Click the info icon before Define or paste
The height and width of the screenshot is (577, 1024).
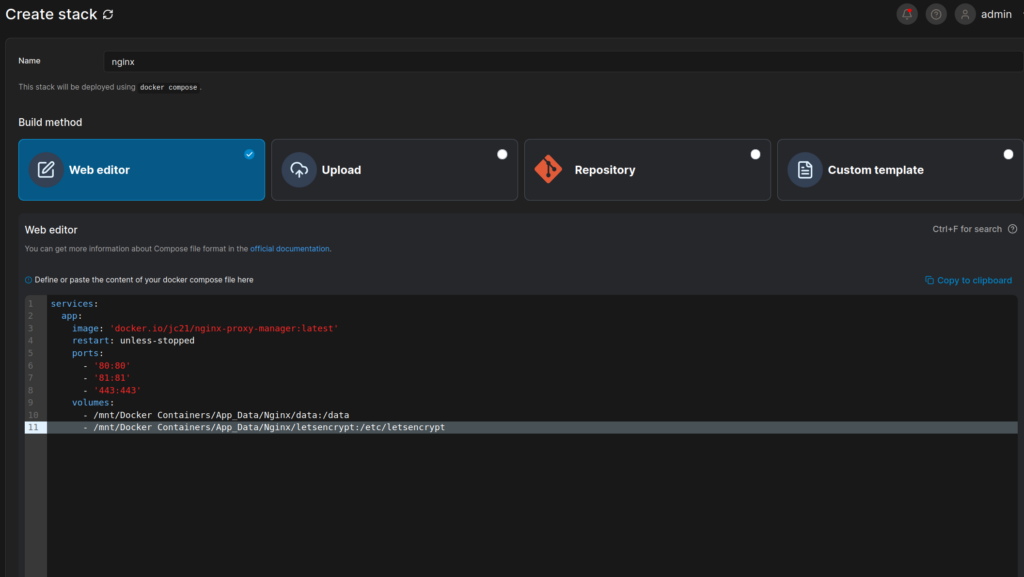click(x=28, y=280)
